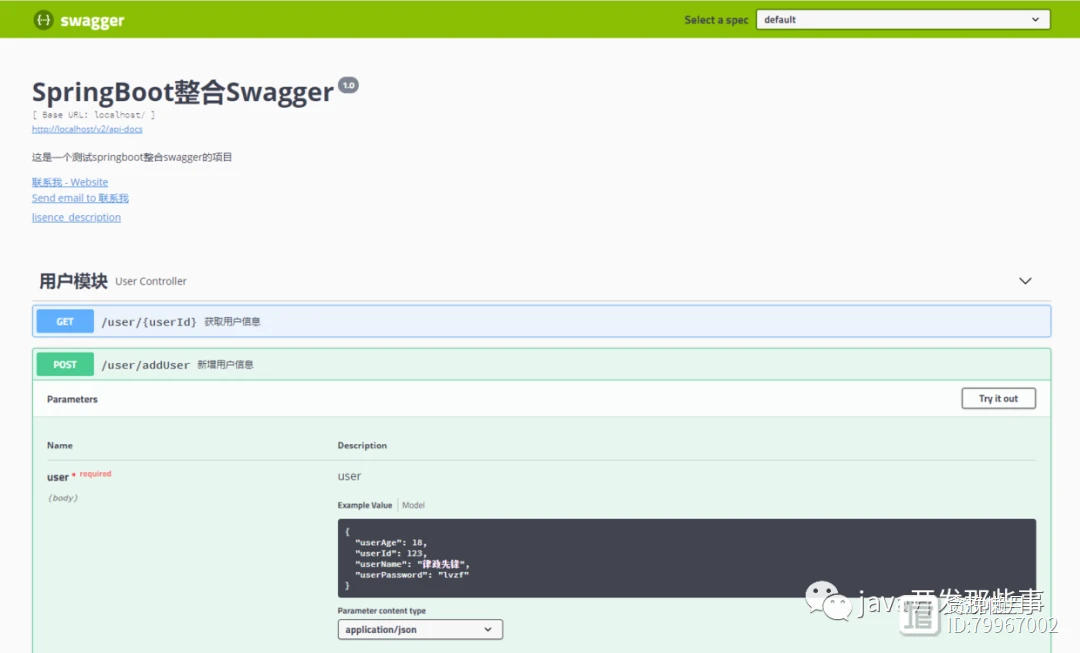Click Send email to 联系我 link
This screenshot has width=1080, height=653.
pyautogui.click(x=80, y=198)
